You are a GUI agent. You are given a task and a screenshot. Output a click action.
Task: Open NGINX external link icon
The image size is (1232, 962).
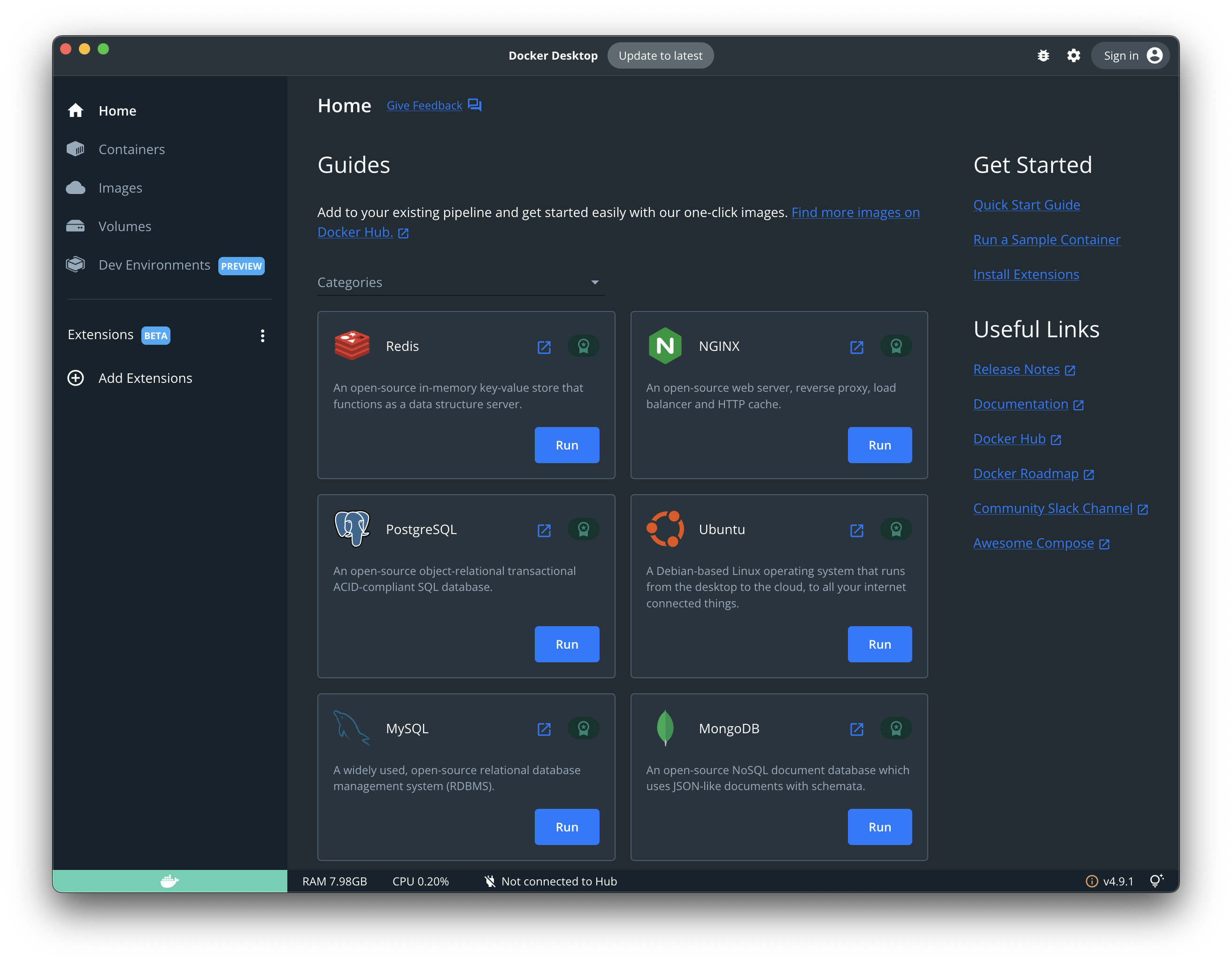coord(856,347)
